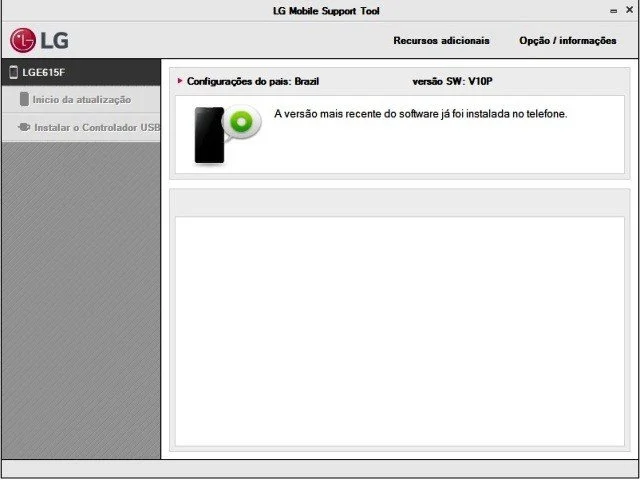The height and width of the screenshot is (480, 640).
Task: Click the black phone status image
Action: coord(209,135)
